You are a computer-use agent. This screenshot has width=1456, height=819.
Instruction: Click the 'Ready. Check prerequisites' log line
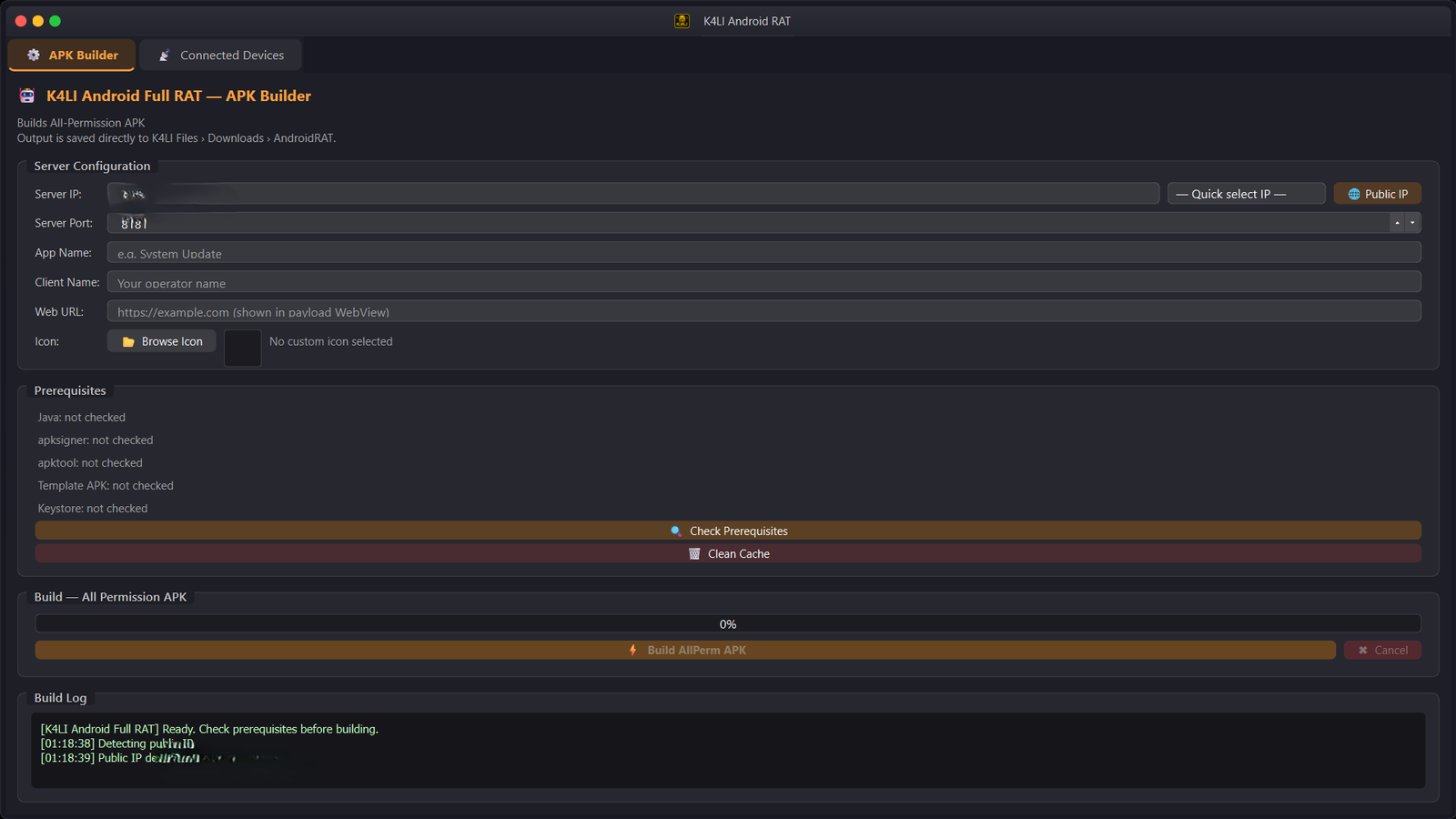coord(209,729)
